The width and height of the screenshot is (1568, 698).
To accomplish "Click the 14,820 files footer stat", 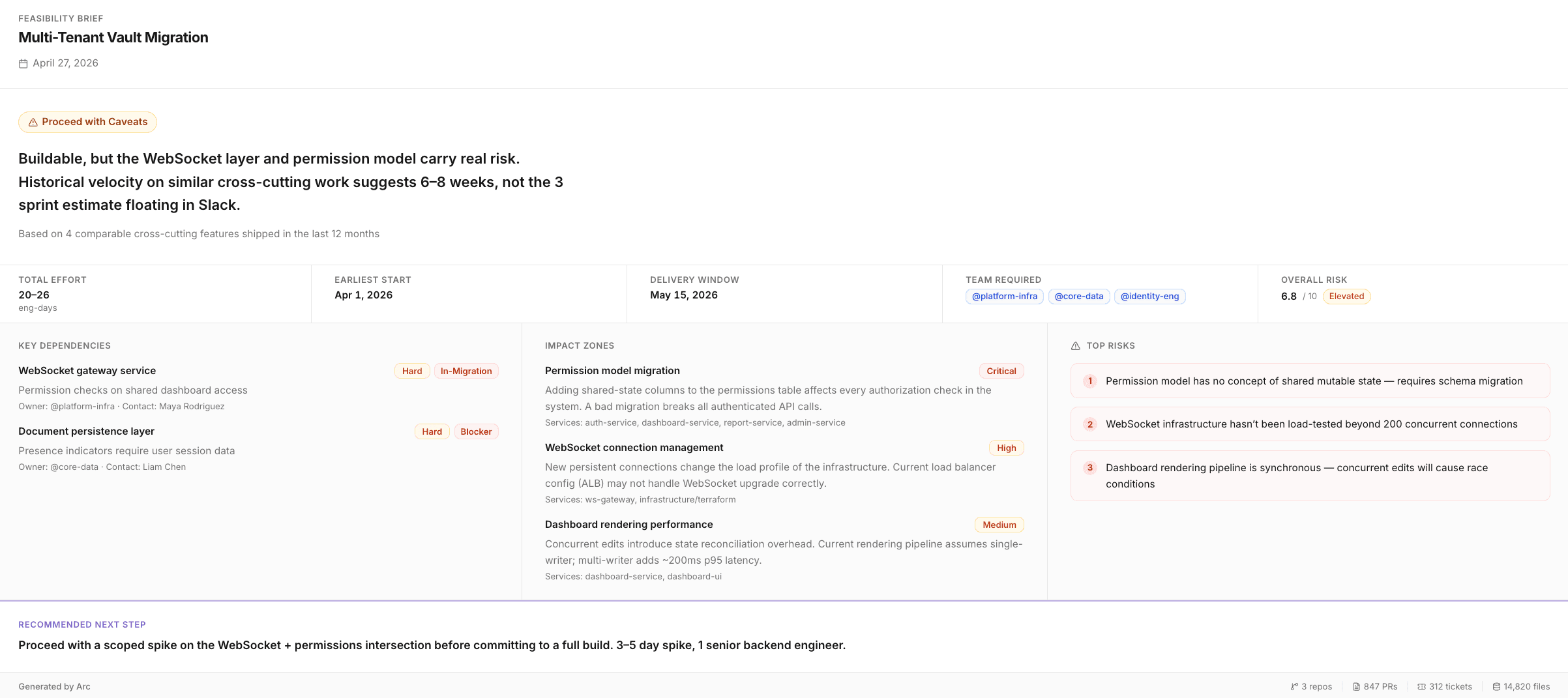I will [1521, 687].
